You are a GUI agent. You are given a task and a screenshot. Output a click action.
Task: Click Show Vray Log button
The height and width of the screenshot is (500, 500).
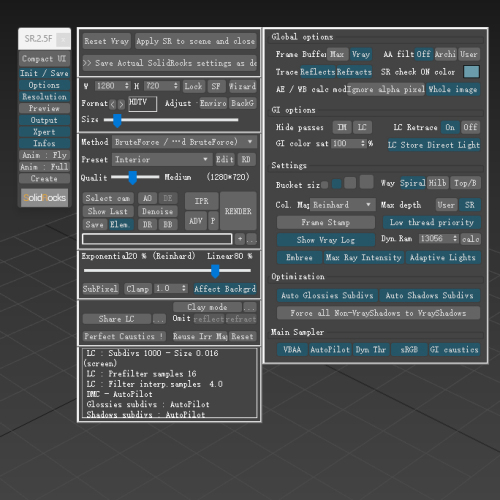tap(326, 240)
